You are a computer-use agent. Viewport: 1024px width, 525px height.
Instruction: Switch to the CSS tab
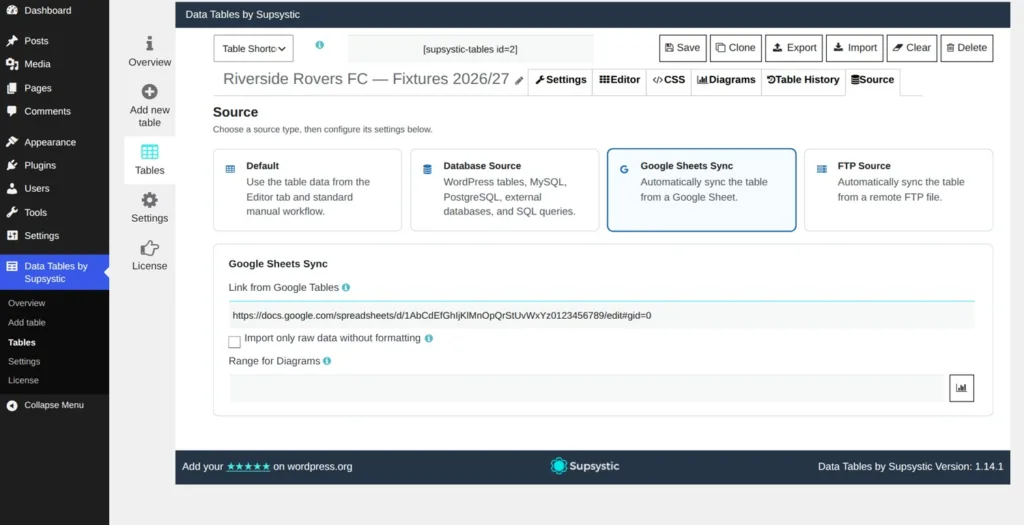669,80
